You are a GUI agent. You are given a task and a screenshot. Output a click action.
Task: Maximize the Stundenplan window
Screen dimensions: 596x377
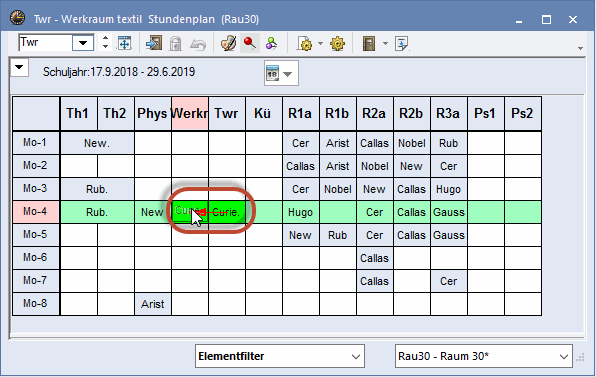546,19
